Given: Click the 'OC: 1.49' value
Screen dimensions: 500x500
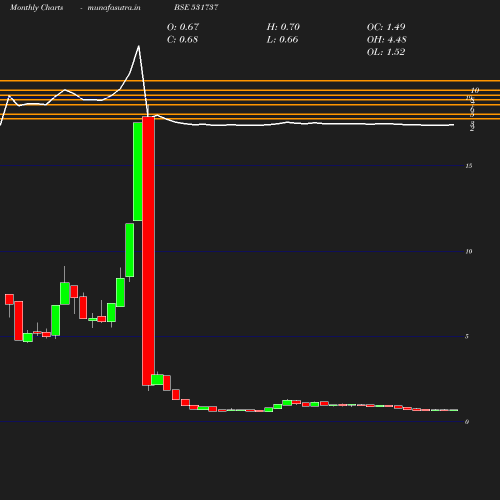Looking at the screenshot, I should tap(386, 27).
